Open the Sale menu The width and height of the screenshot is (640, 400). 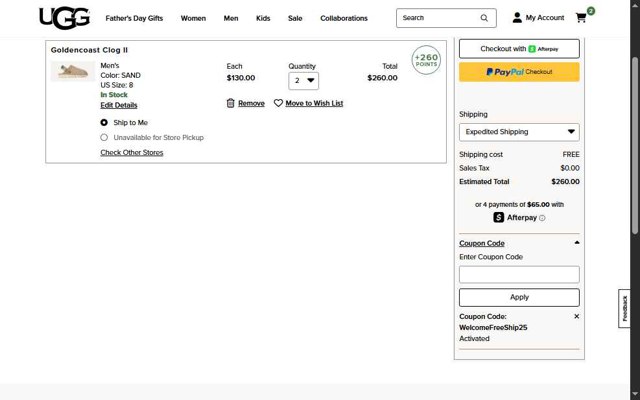[x=295, y=18]
